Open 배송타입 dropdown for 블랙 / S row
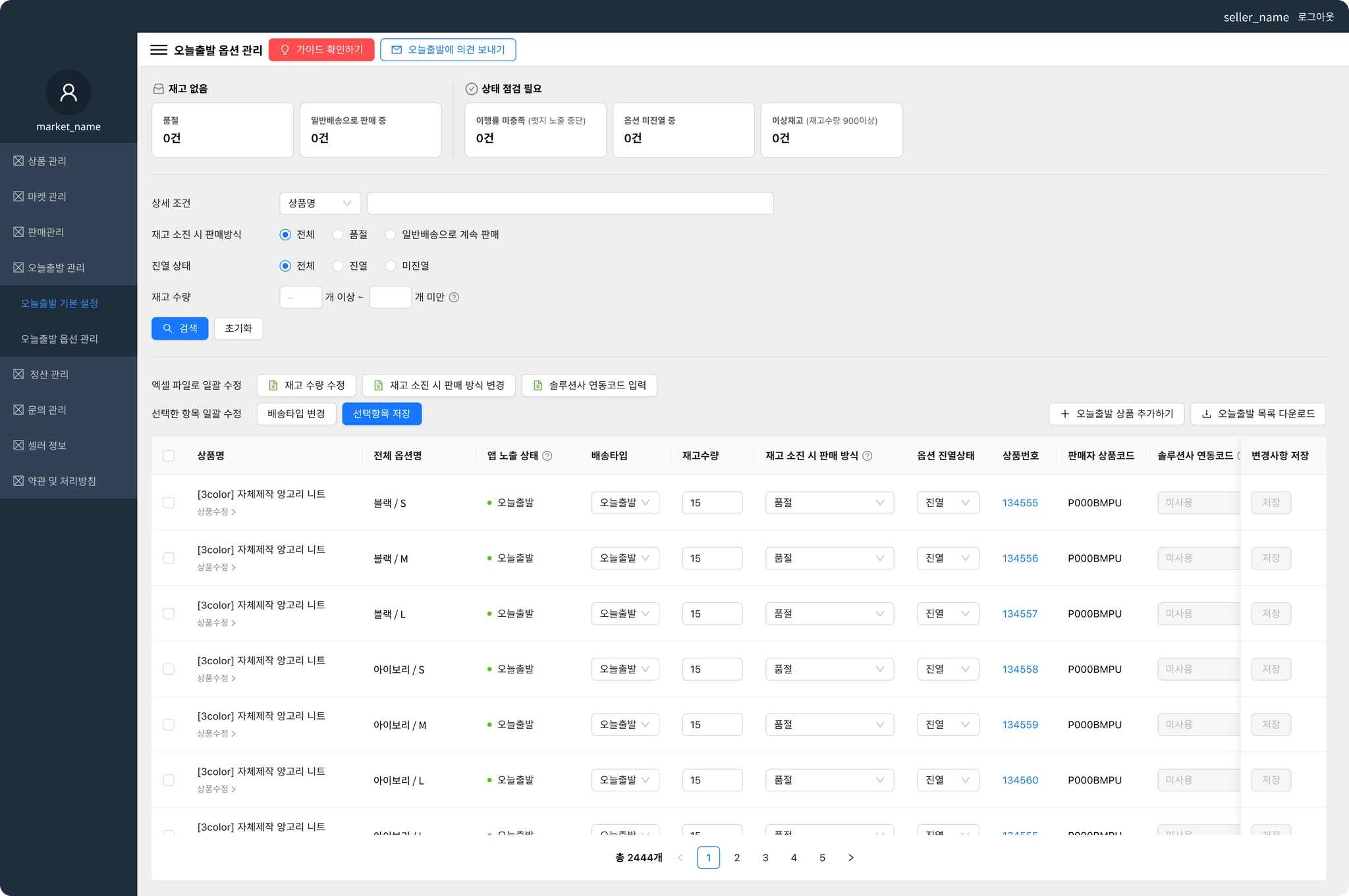Viewport: 1349px width, 896px height. click(x=624, y=503)
